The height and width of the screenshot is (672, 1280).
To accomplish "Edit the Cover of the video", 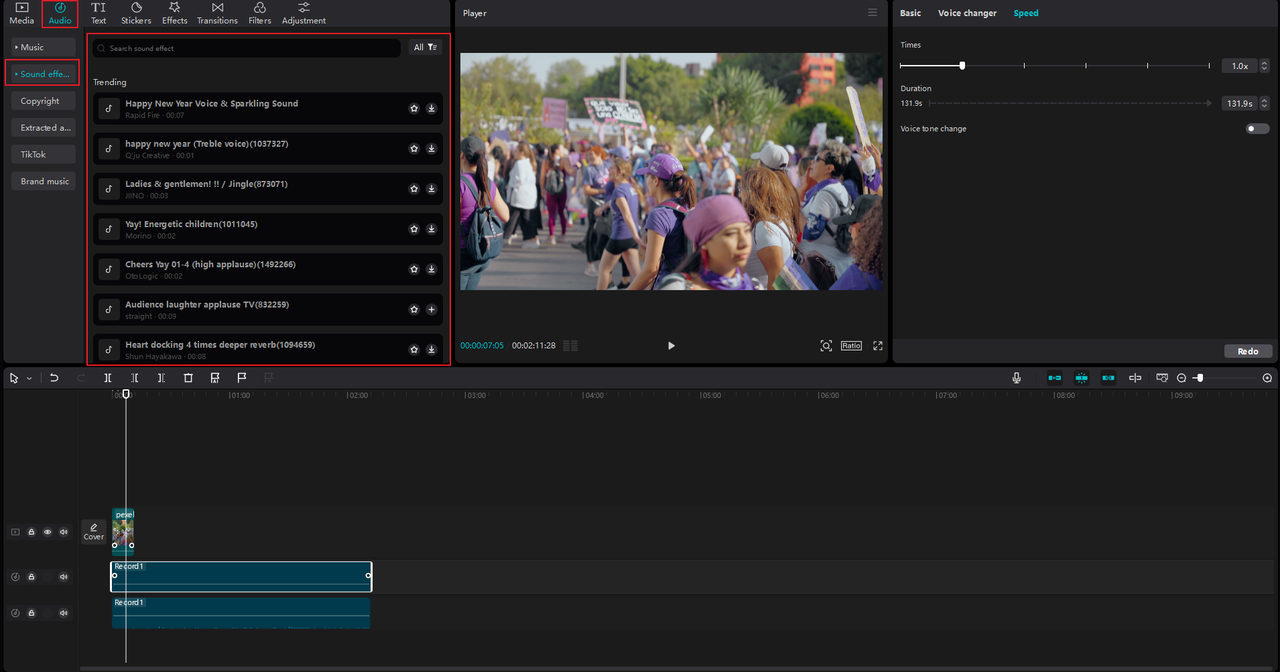I will 93,532.
